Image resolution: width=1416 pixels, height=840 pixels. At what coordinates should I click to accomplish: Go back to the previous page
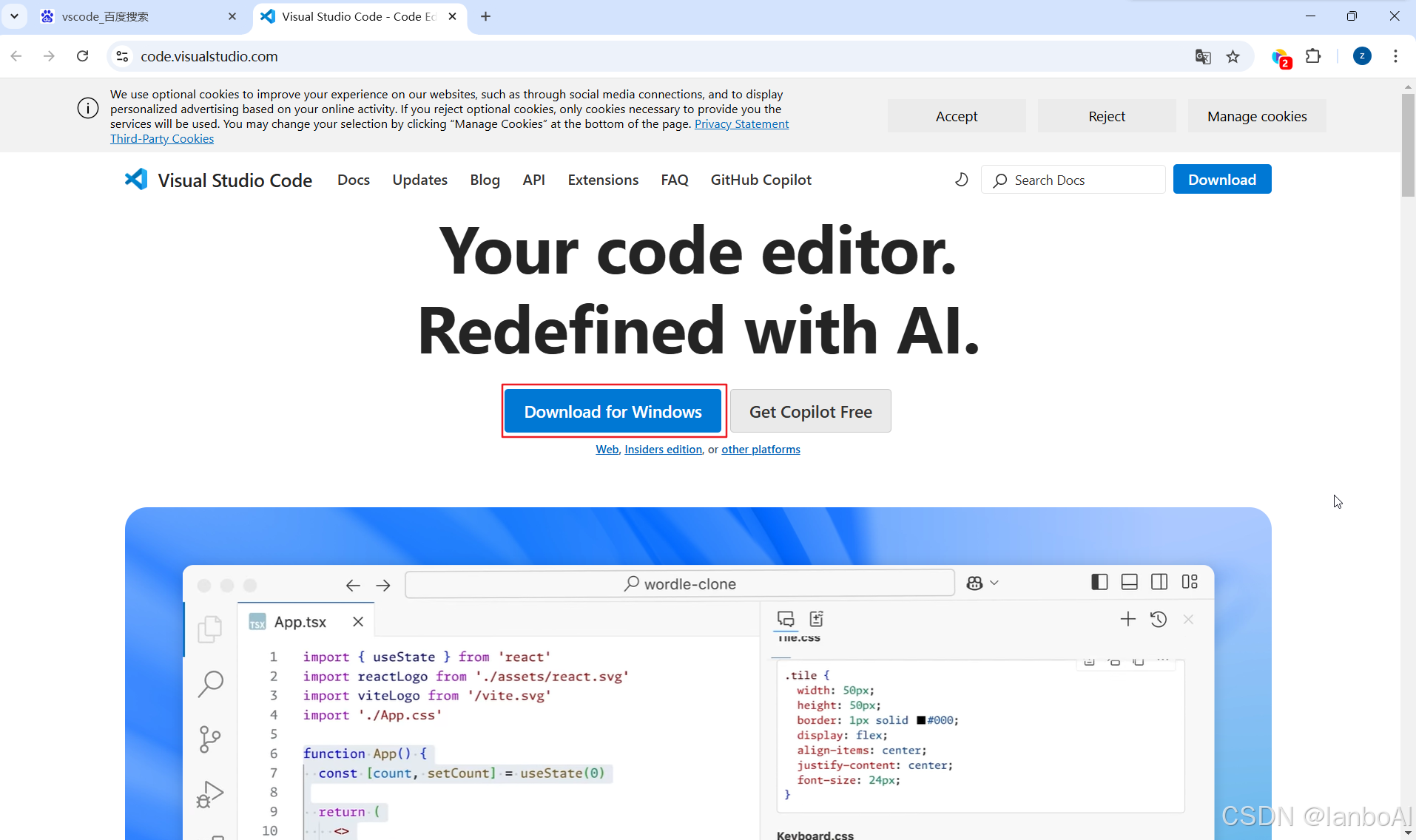16,56
